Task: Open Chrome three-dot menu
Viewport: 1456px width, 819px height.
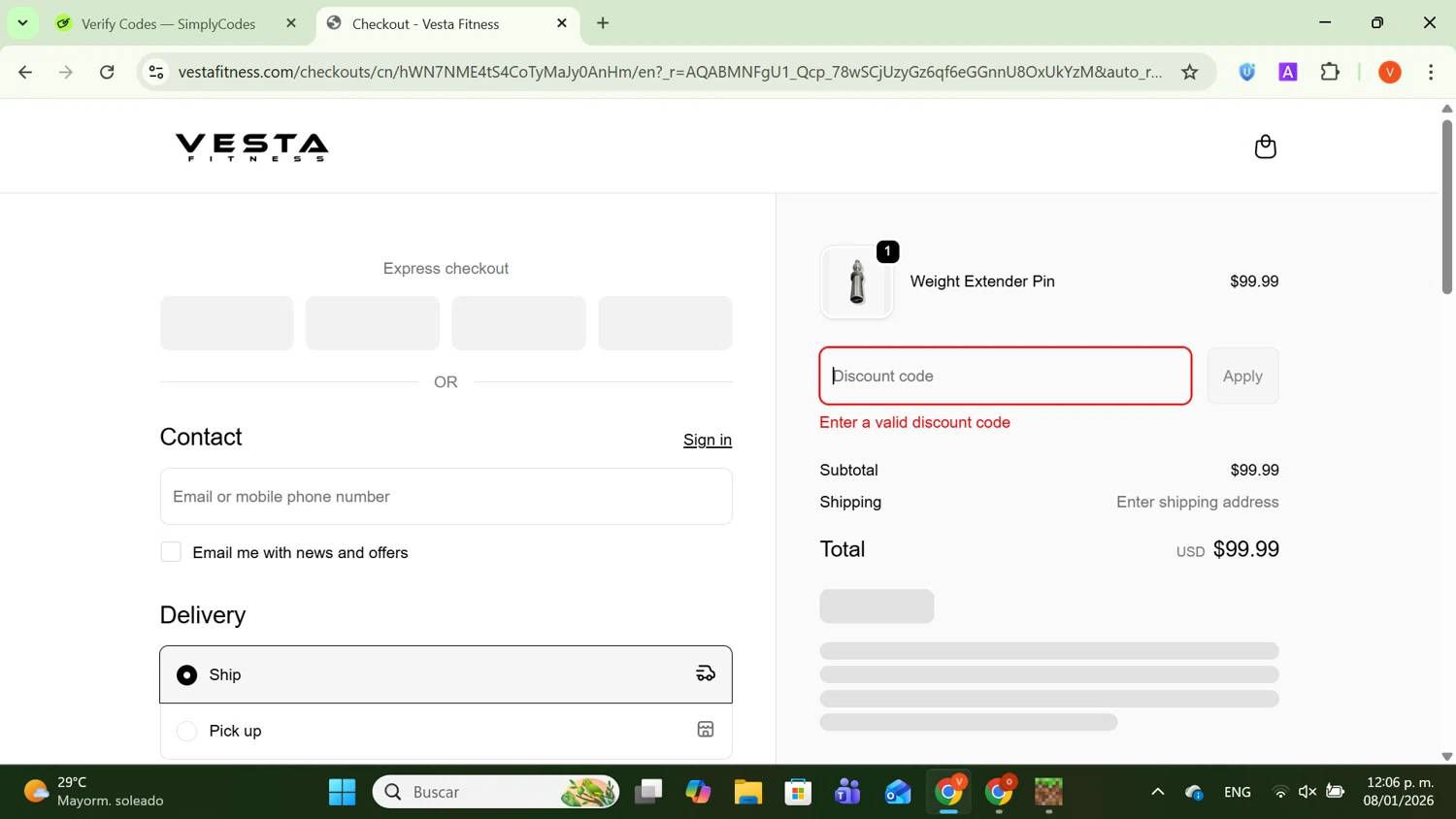Action: [1432, 72]
